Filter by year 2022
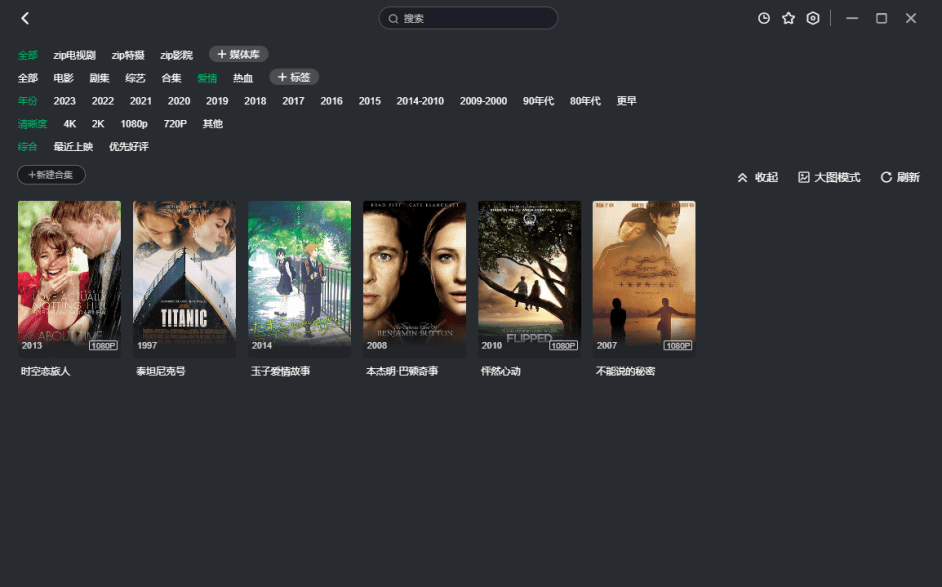This screenshot has width=942, height=587. click(x=103, y=101)
